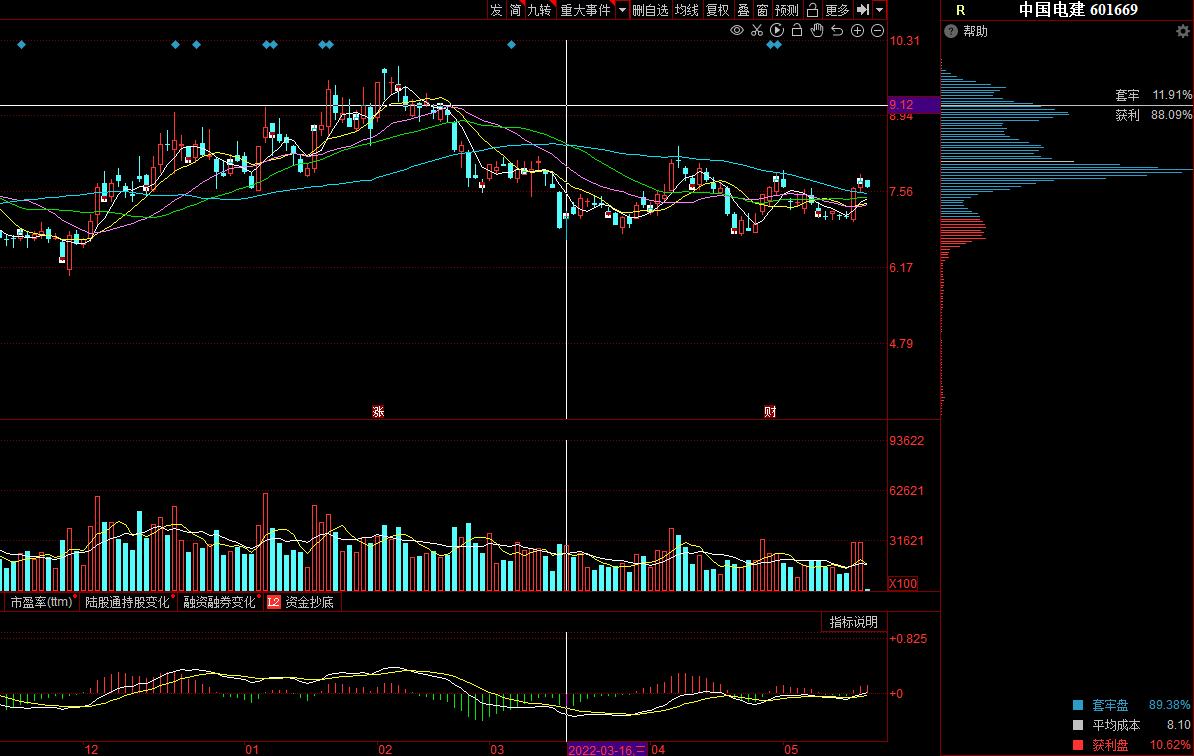Image resolution: width=1194 pixels, height=756 pixels.
Task: Click the 删自选 button
Action: tap(650, 10)
